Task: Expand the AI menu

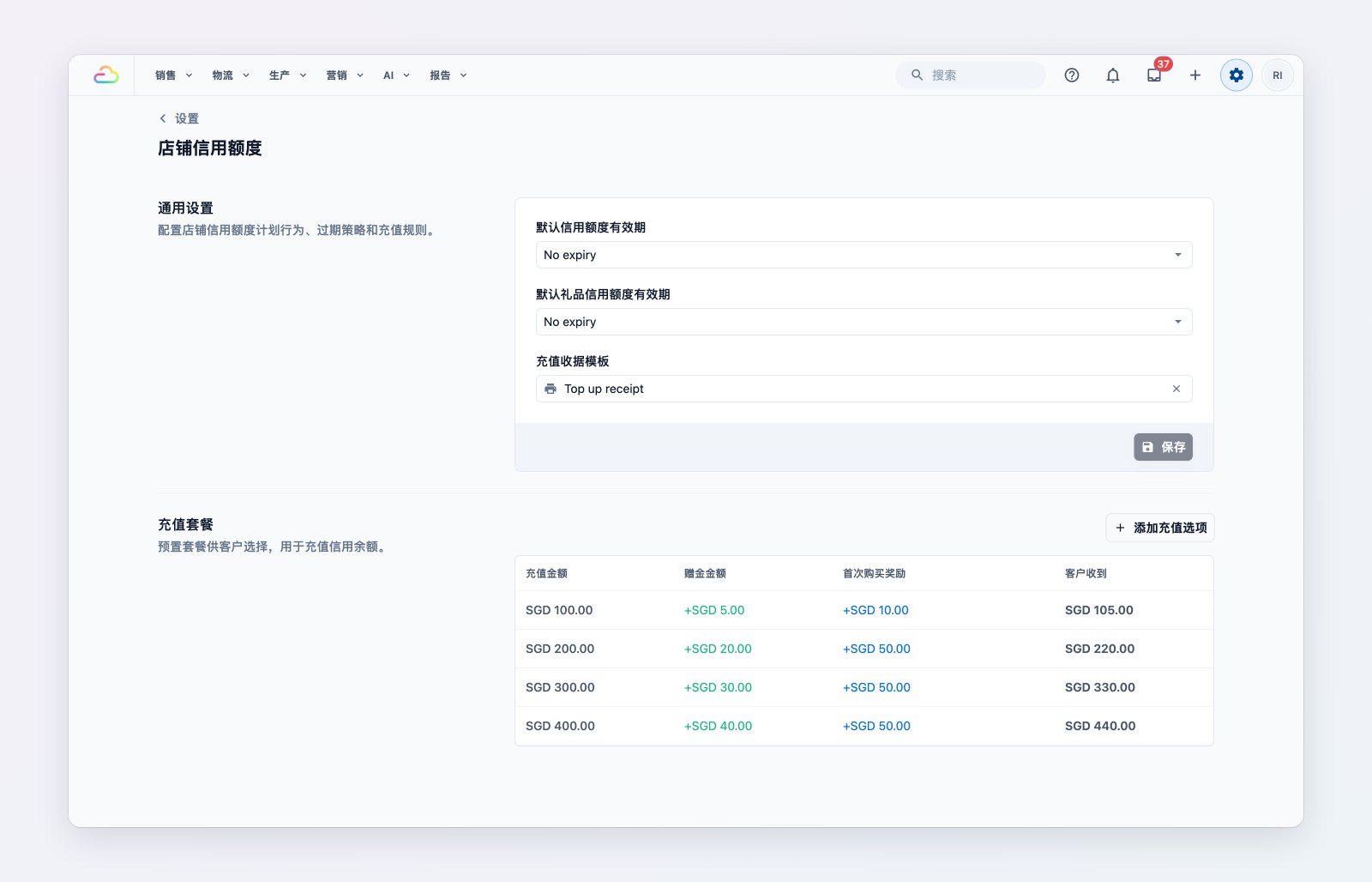Action: [x=396, y=76]
